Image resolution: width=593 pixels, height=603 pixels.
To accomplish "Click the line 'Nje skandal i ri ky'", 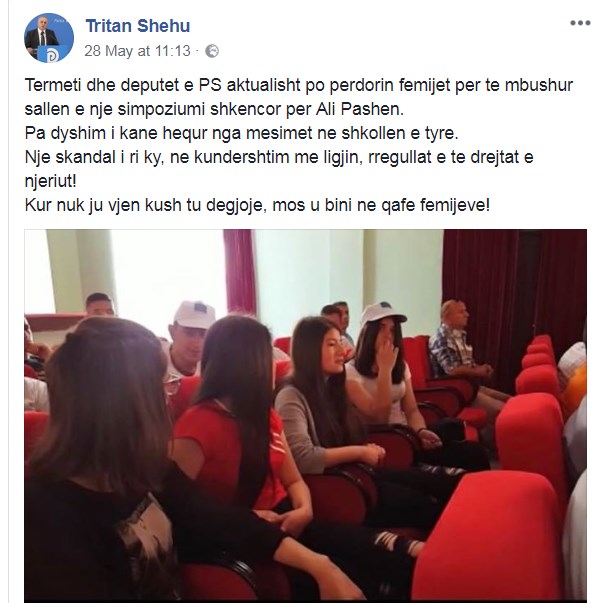I will [279, 169].
